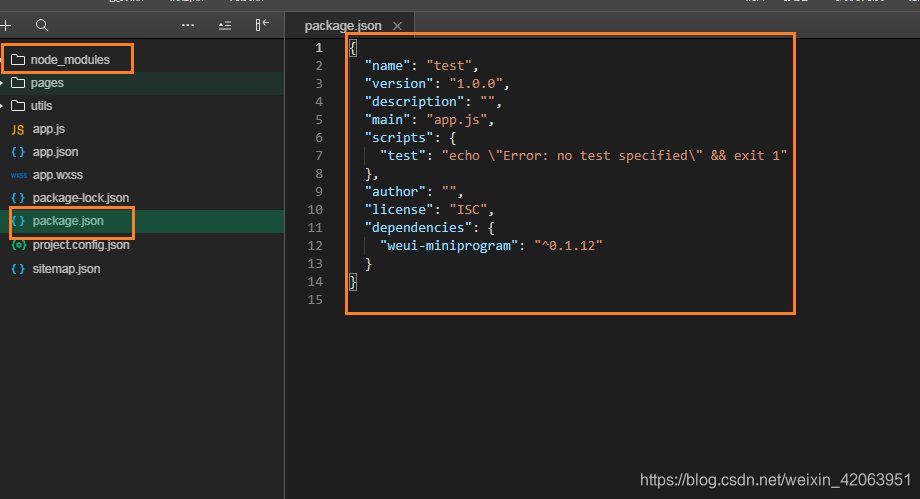
Task: Click the echo Error command string
Action: (x=614, y=156)
